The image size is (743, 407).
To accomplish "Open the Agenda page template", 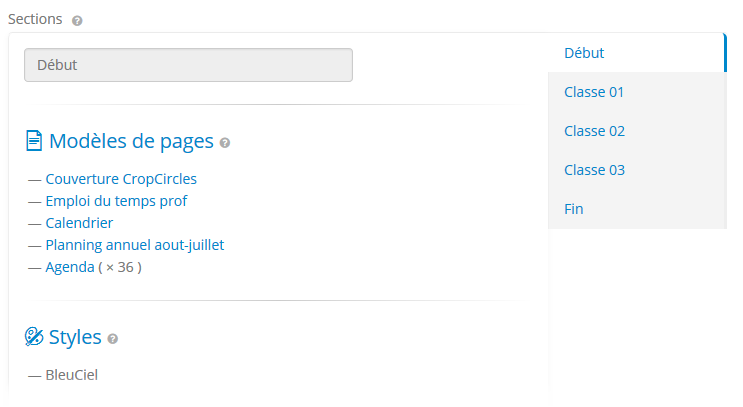I will (x=70, y=267).
